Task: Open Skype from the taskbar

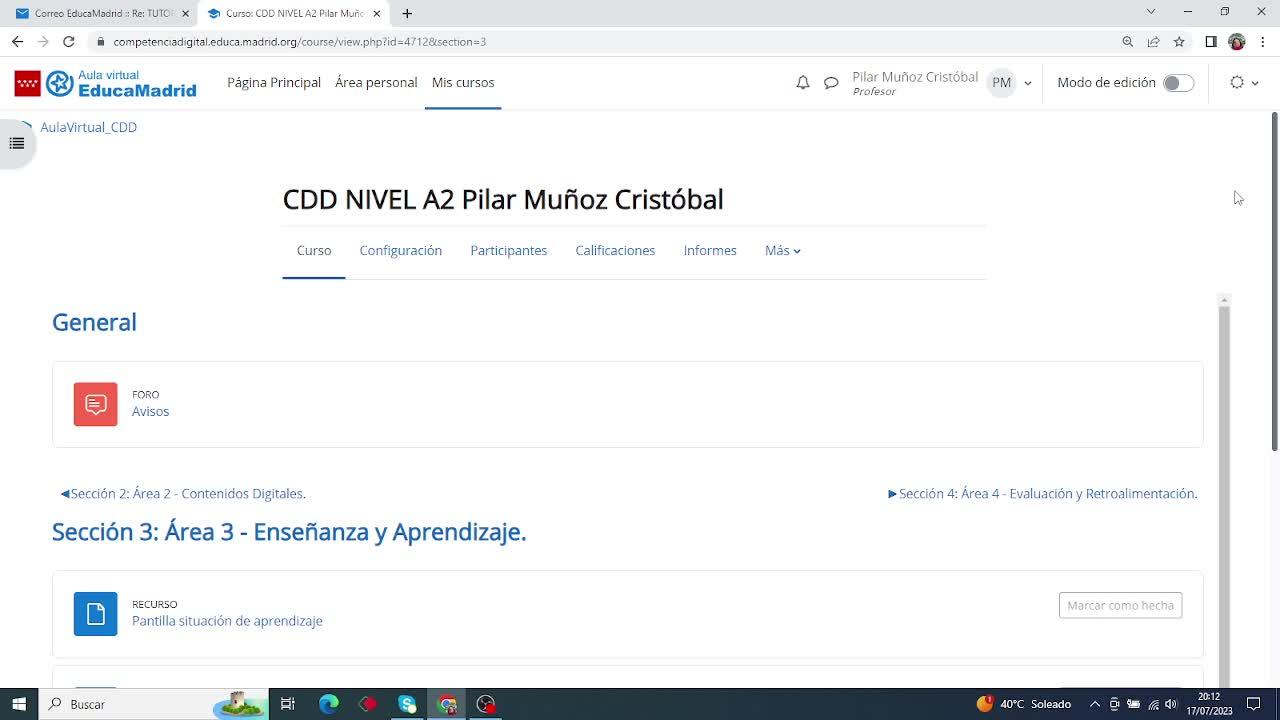Action: click(x=407, y=704)
